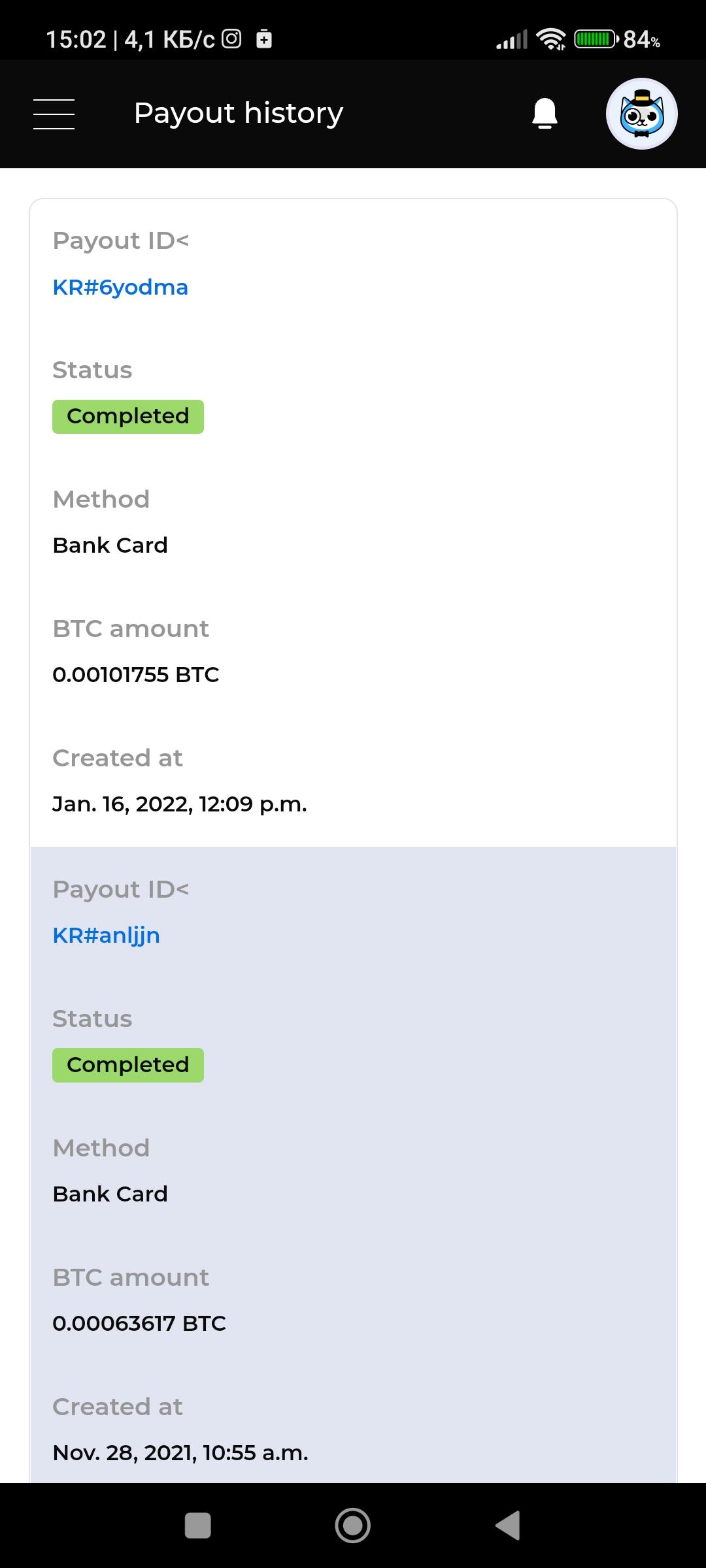This screenshot has width=706, height=1568.
Task: Tap the Instagram icon in status bar
Action: (x=231, y=39)
